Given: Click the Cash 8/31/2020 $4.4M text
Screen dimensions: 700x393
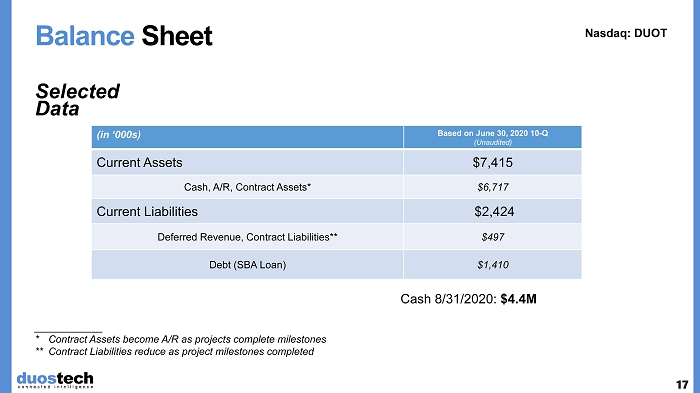Looking at the screenshot, I should tap(468, 299).
